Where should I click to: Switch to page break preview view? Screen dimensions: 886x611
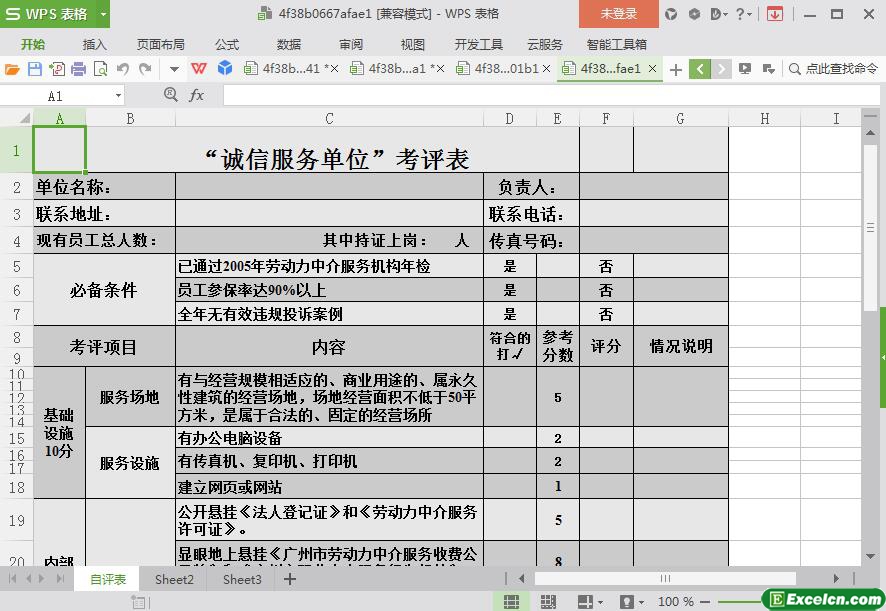546,602
